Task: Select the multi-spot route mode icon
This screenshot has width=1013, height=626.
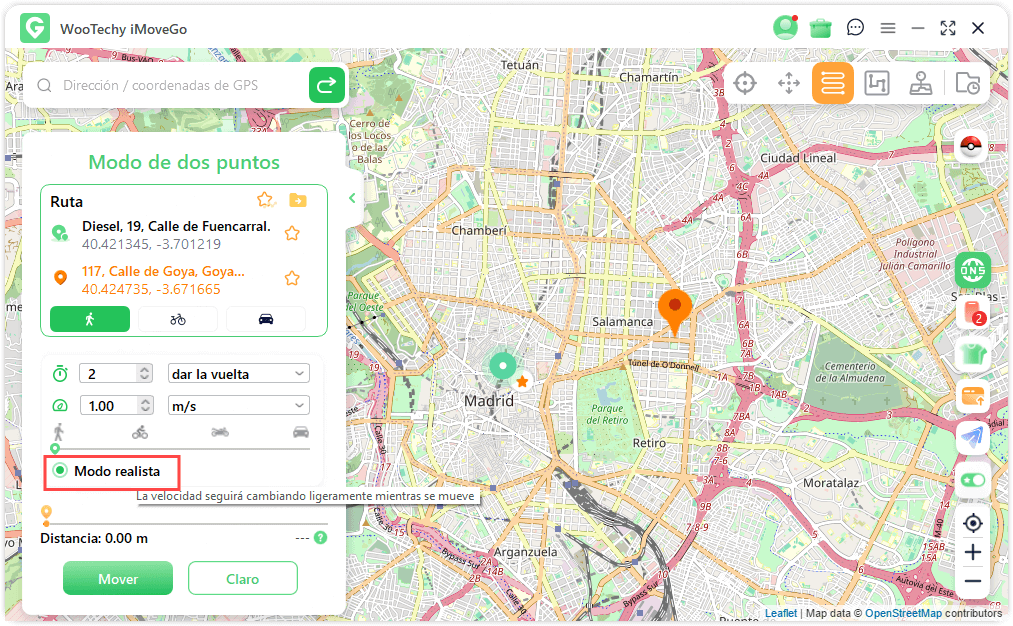Action: (876, 84)
